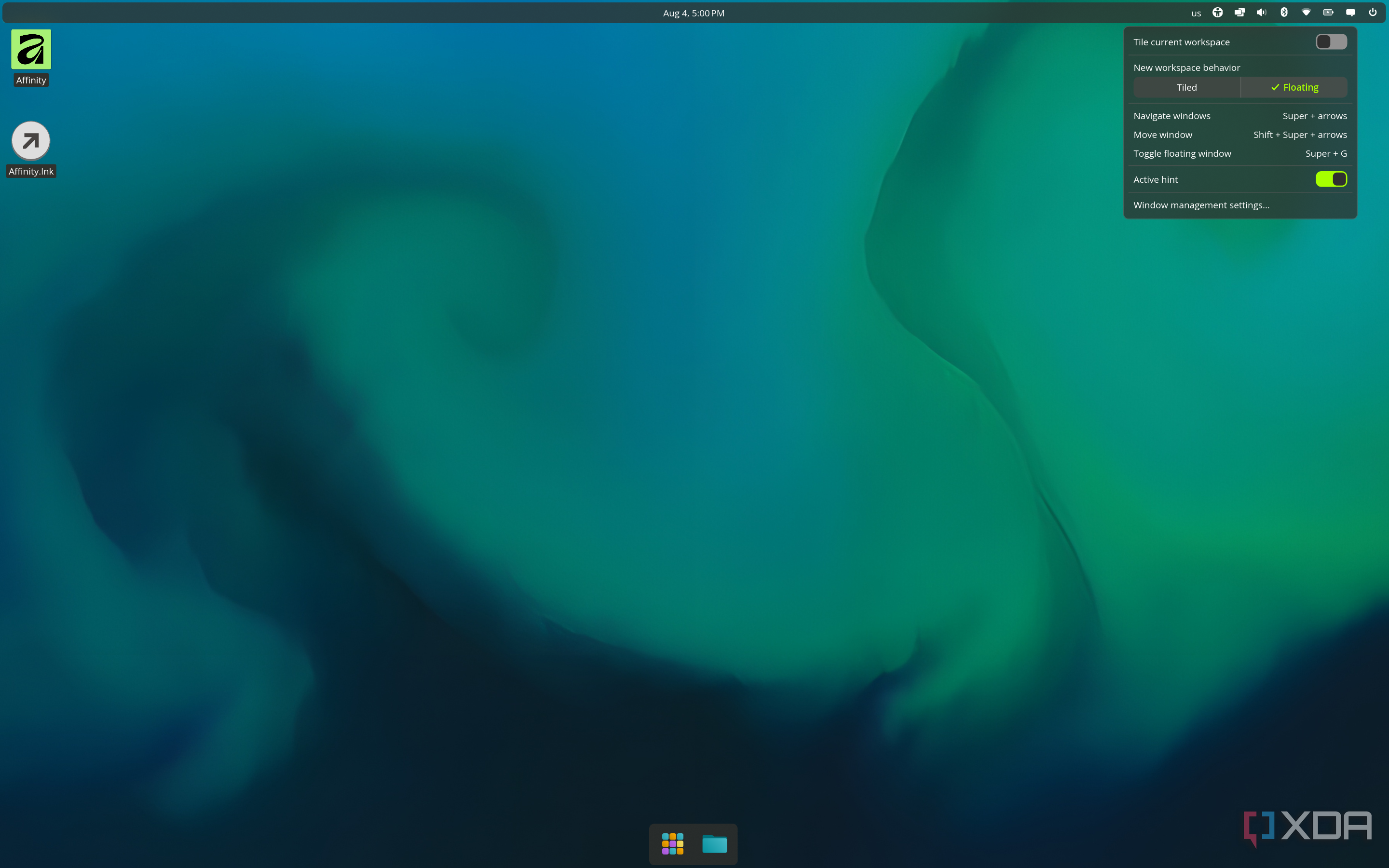
Task: Select the Affinity.lnk shortcut icon
Action: pos(31,141)
